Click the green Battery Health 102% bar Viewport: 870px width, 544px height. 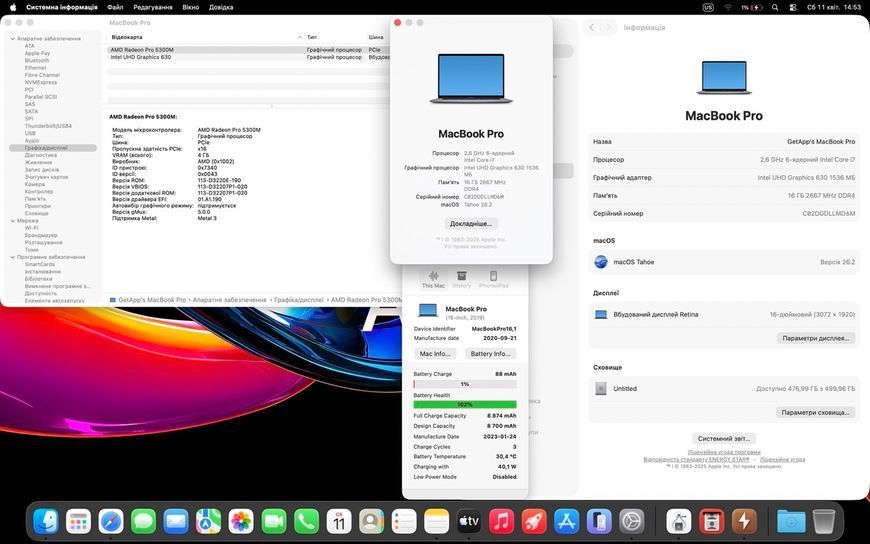465,405
